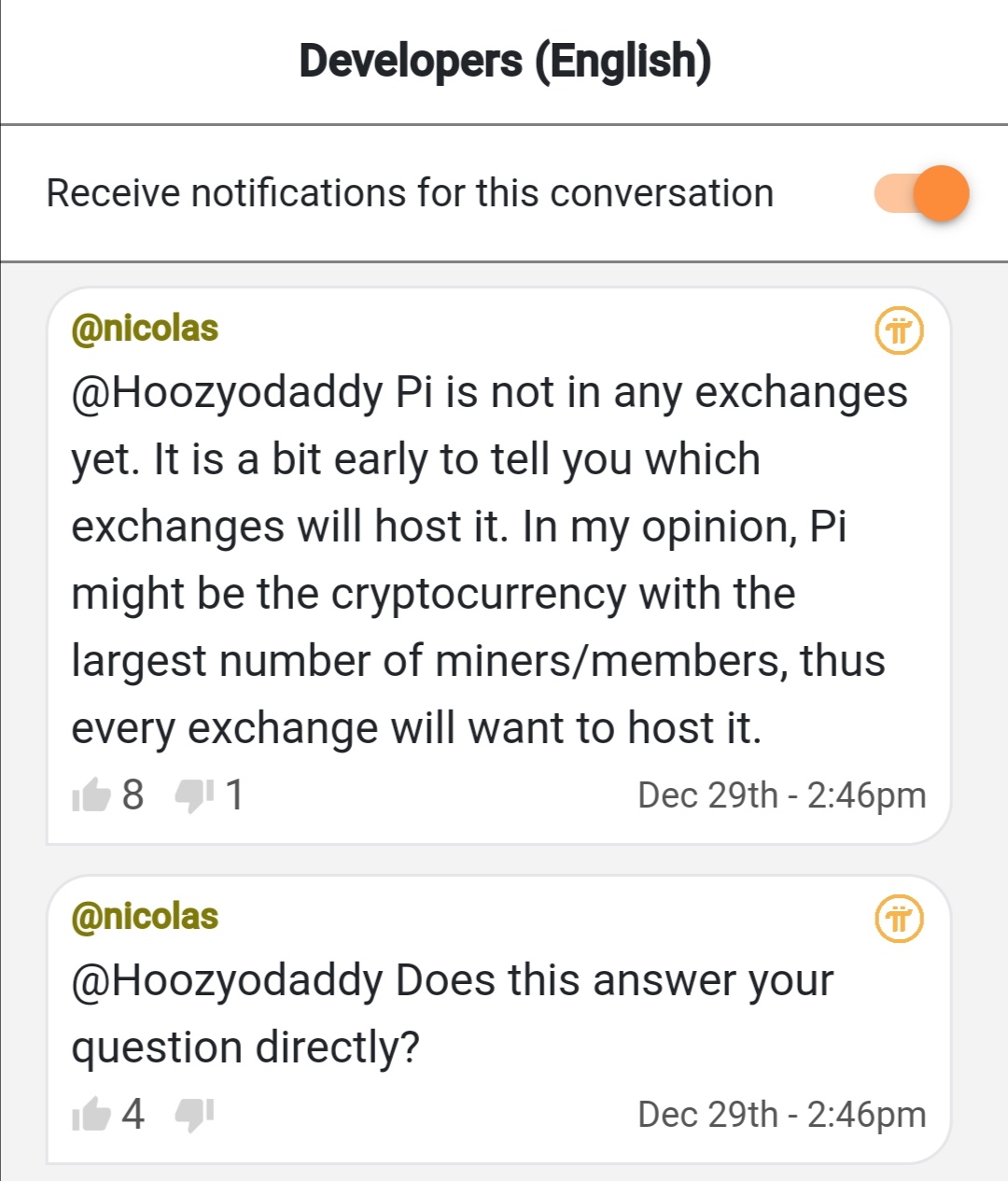Dislike nicolas's message about exchanges

[x=194, y=796]
